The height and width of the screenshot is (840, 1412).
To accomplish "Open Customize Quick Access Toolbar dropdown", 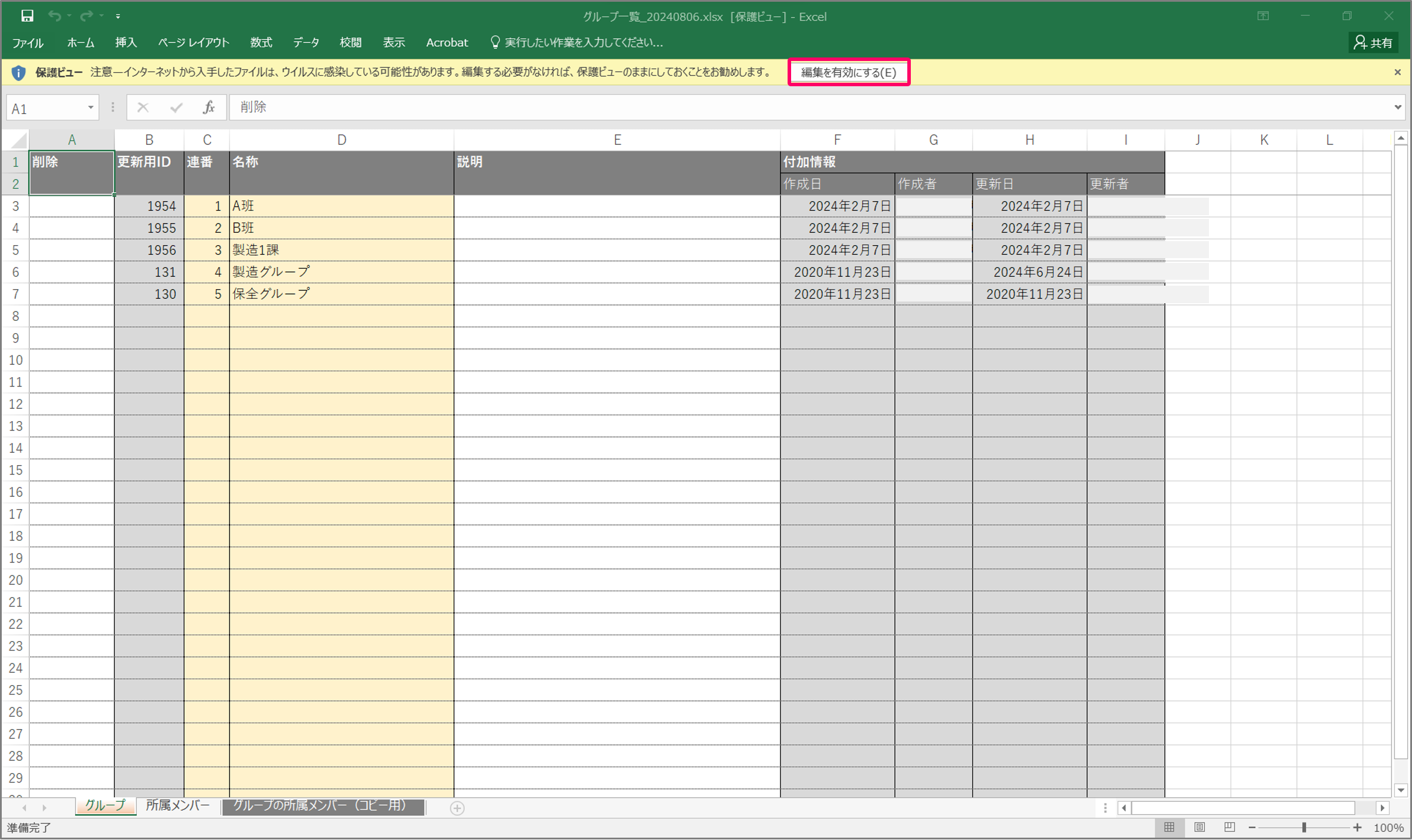I will [118, 16].
